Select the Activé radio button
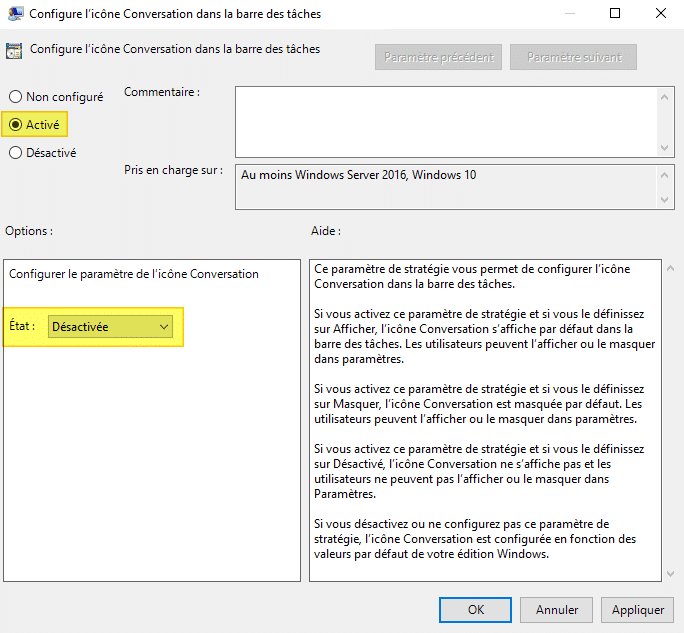The image size is (684, 633). [34, 125]
